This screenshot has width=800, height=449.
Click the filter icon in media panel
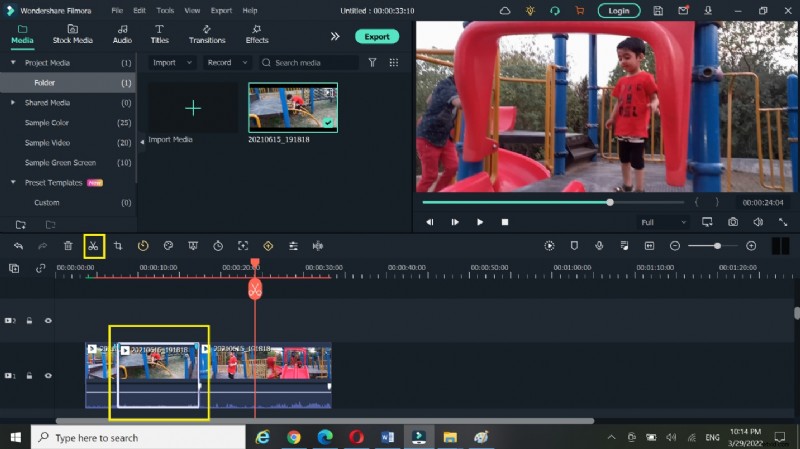372,62
